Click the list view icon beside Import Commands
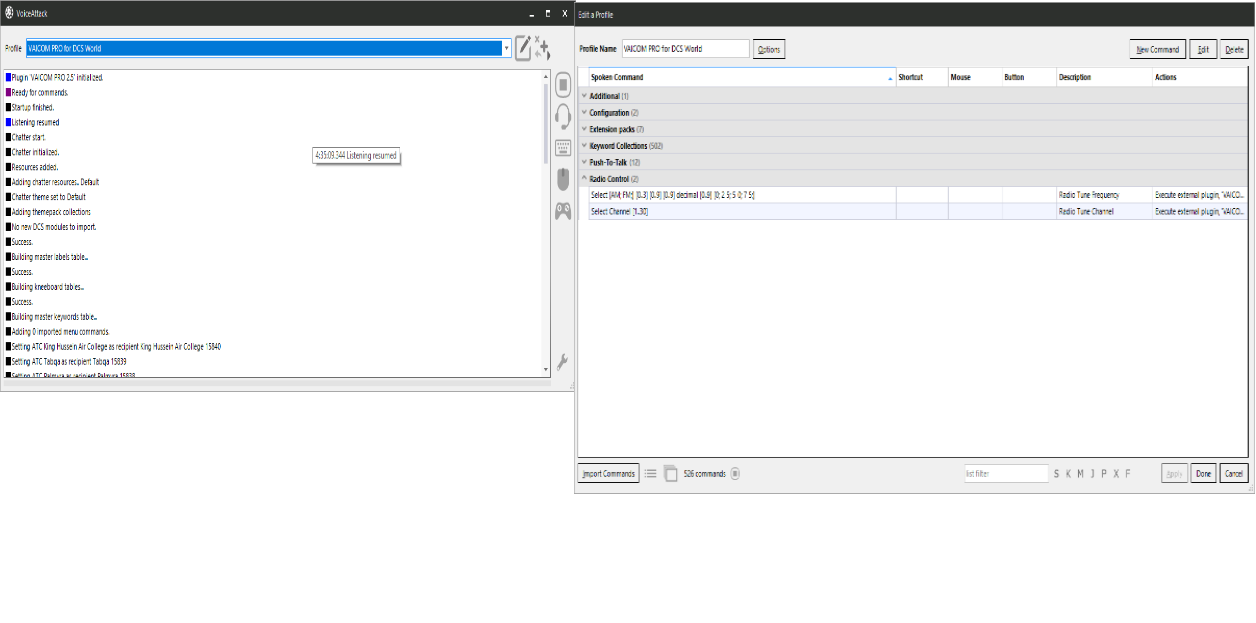Viewport: 1256px width, 623px height. point(650,474)
